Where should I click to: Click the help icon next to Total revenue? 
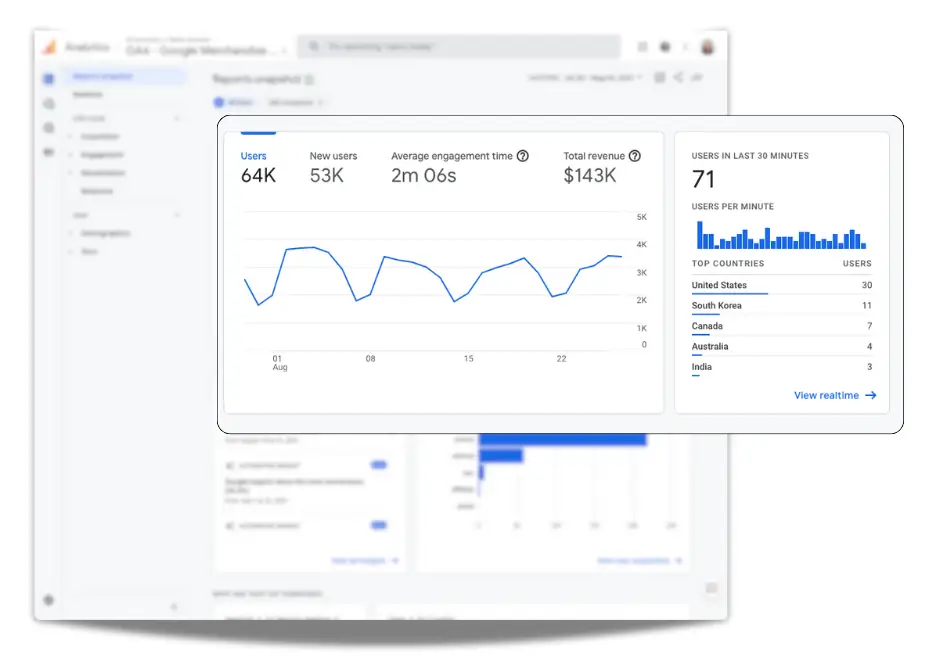coord(637,156)
